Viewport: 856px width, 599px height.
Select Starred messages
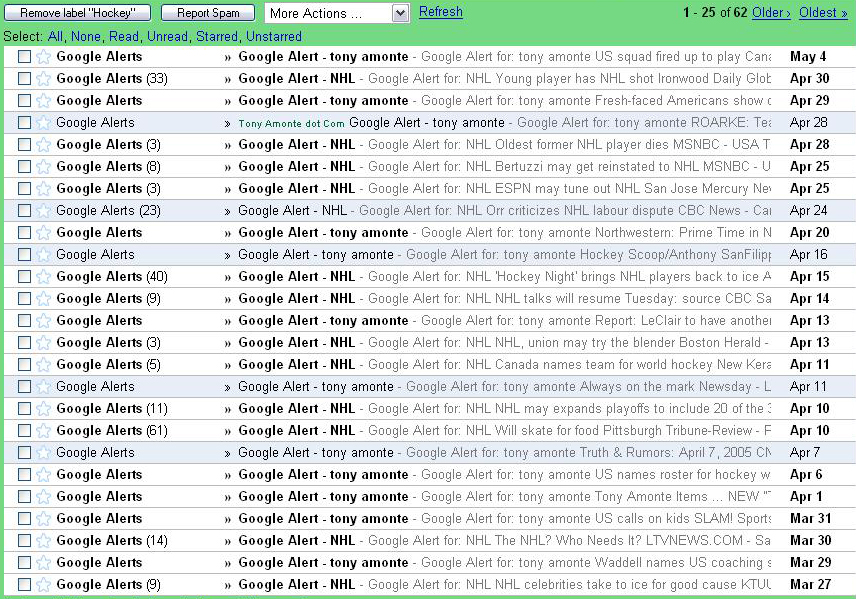(217, 37)
